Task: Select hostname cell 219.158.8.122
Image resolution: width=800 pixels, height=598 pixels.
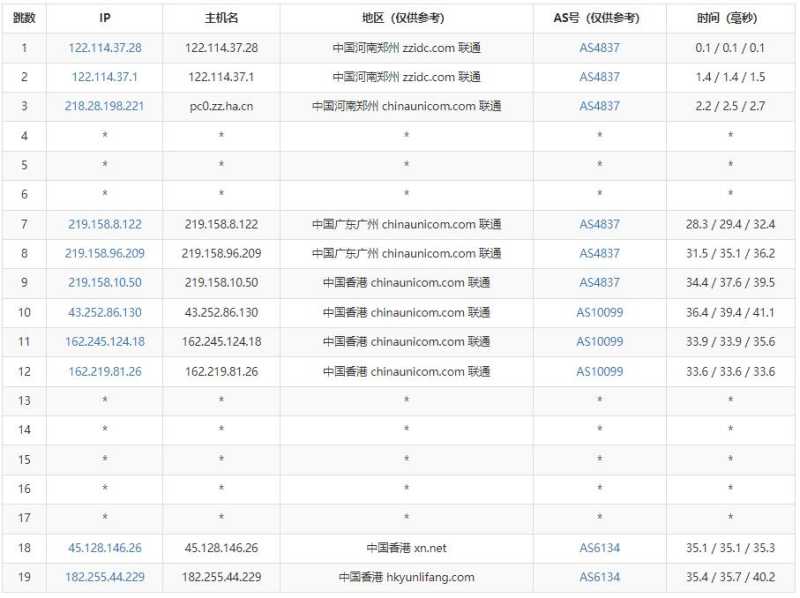Action: tap(221, 224)
